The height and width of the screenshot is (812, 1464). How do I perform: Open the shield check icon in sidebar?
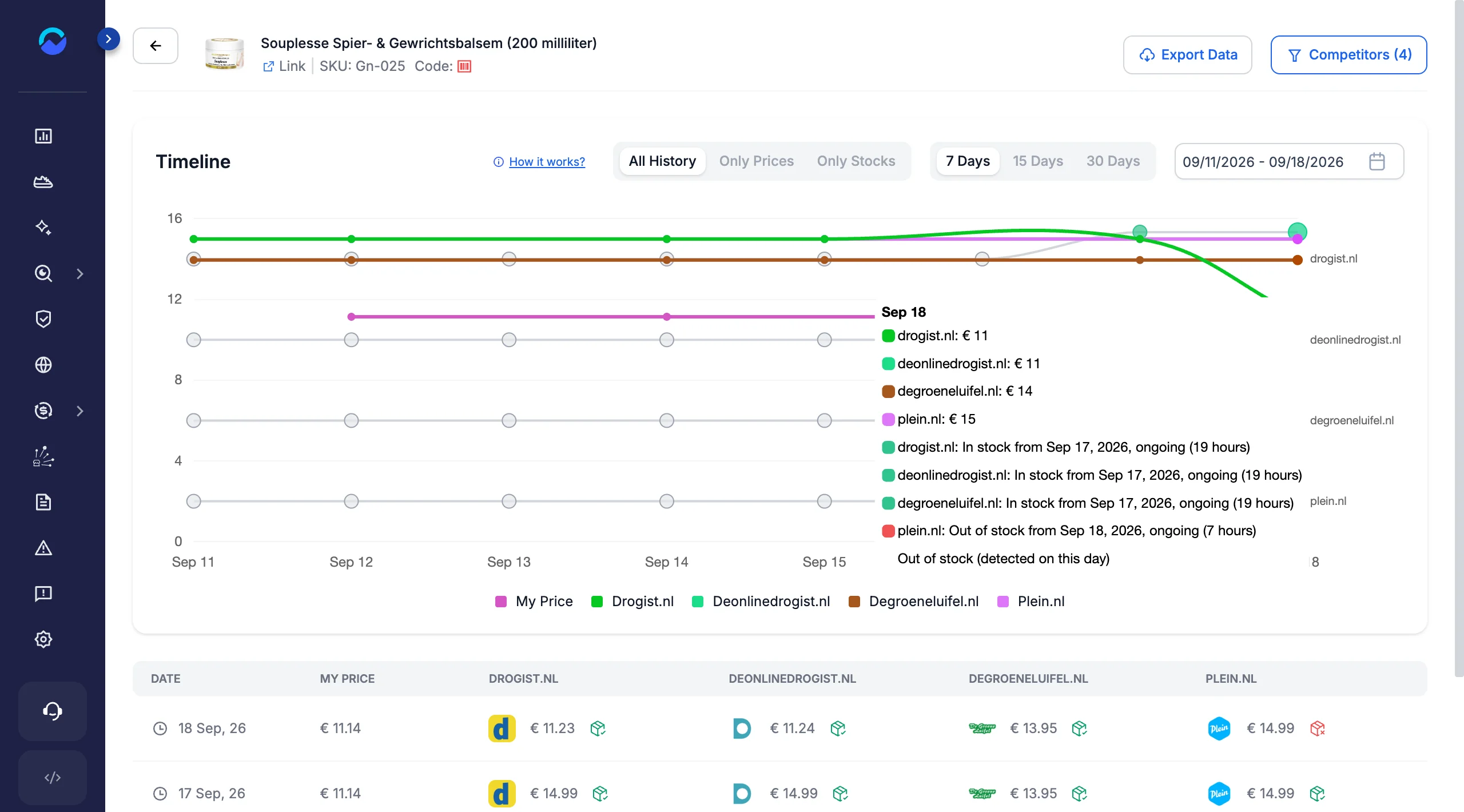click(x=43, y=319)
